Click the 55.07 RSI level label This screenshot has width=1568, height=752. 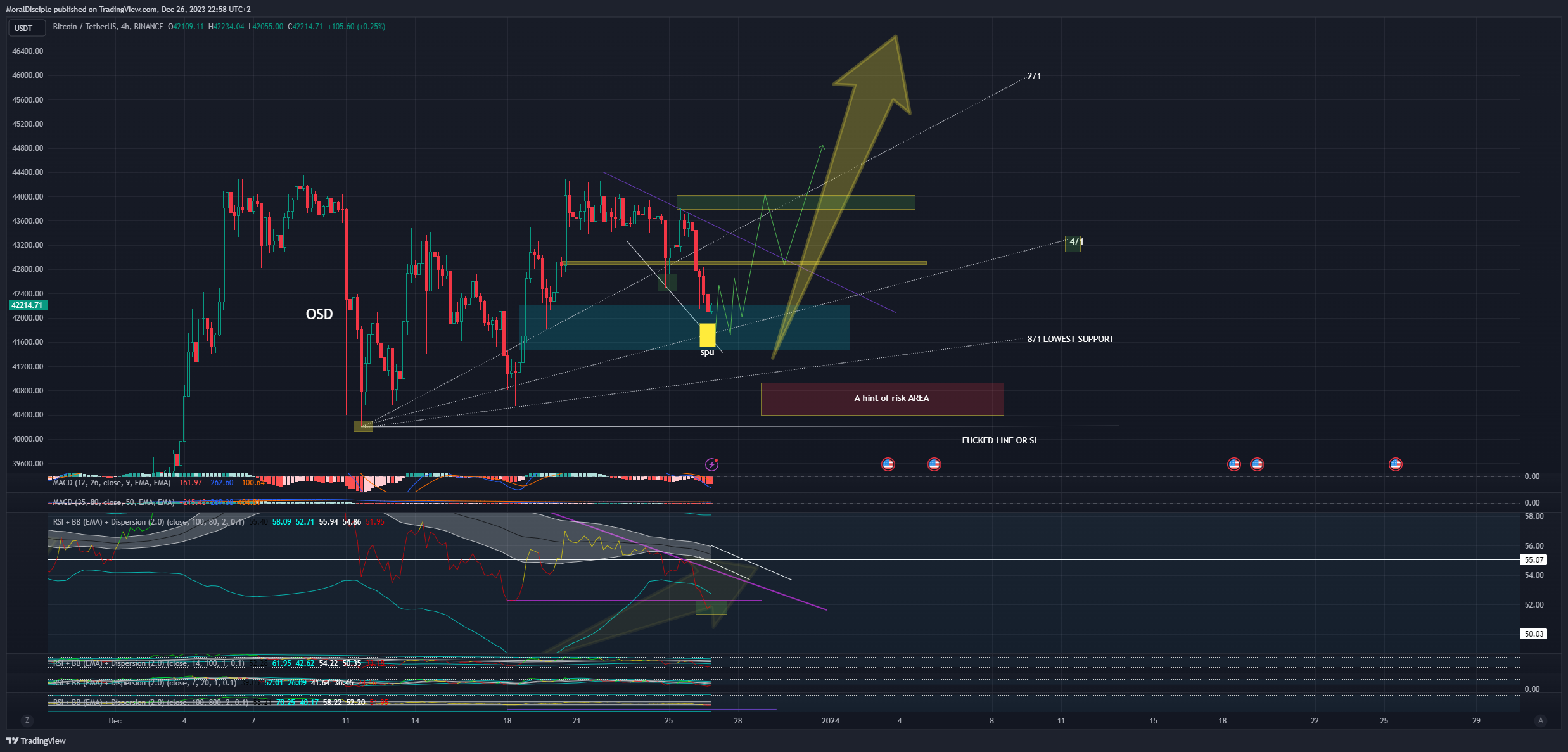point(1534,560)
